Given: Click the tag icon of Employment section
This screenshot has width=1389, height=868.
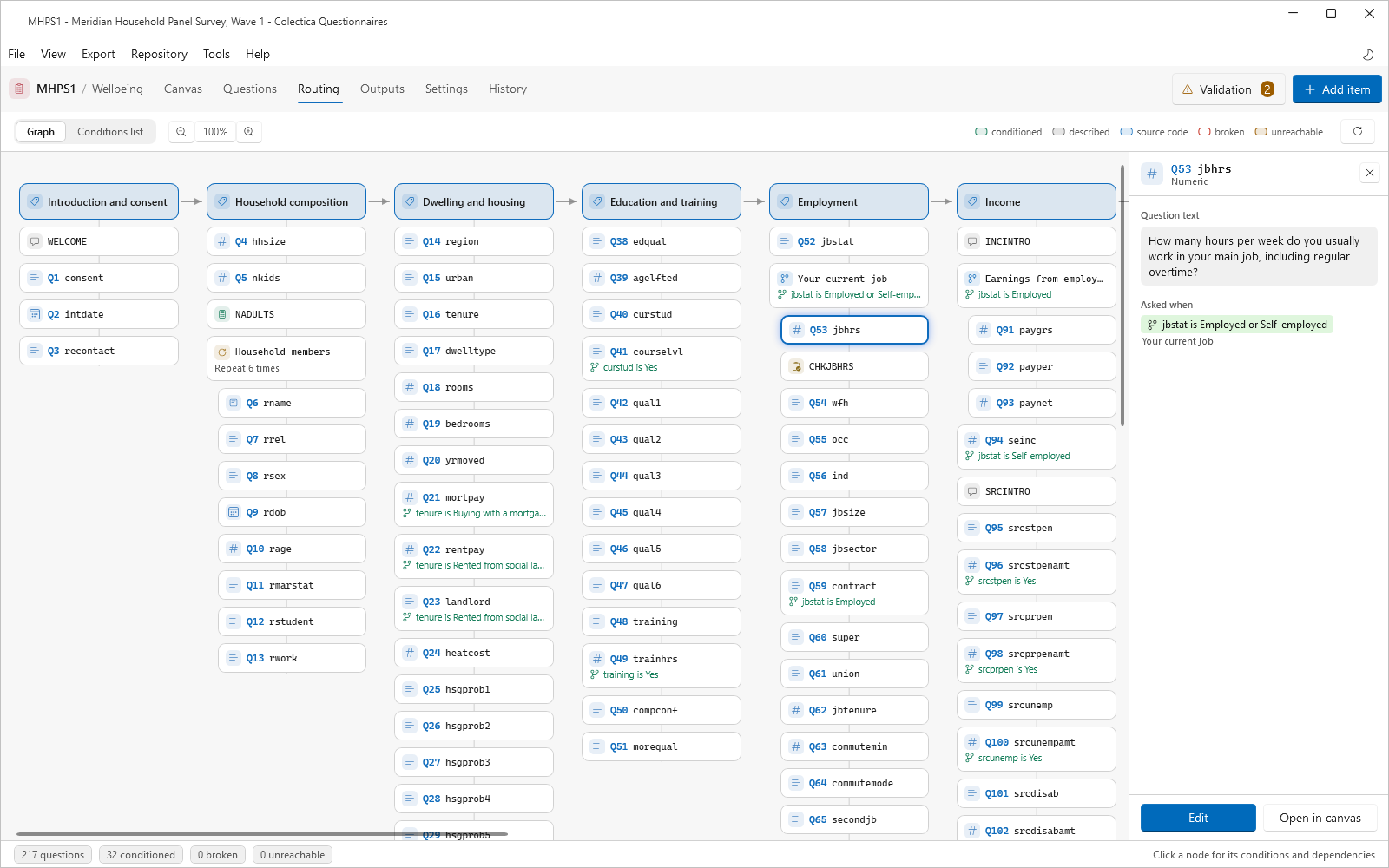Looking at the screenshot, I should tap(785, 201).
